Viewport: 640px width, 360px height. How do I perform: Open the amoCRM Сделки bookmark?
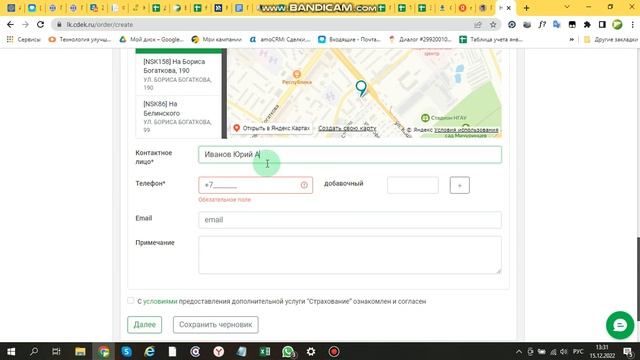click(x=280, y=40)
